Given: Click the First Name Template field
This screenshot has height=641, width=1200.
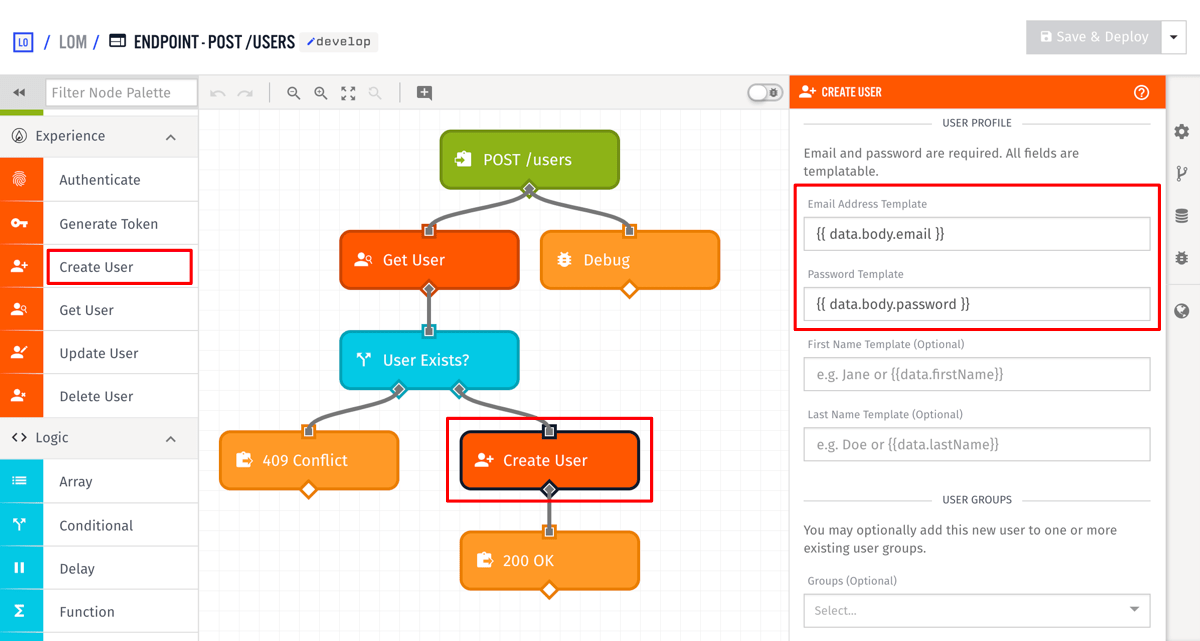Looking at the screenshot, I should tap(977, 374).
